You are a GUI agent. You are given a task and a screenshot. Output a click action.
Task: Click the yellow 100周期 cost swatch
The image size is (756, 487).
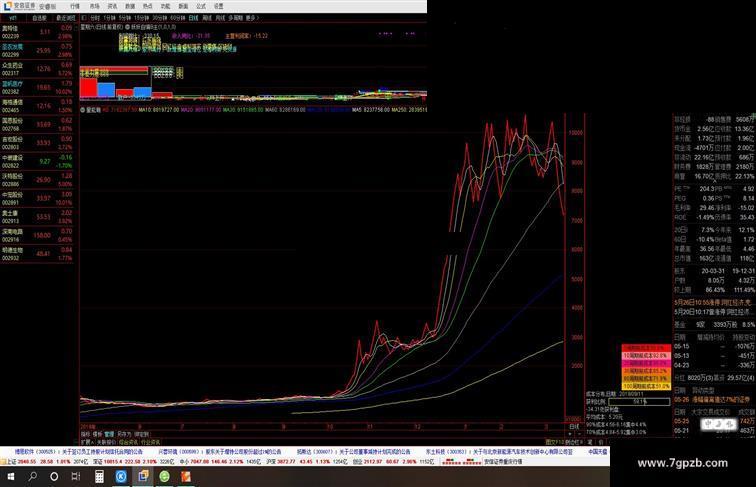pyautogui.click(x=646, y=386)
